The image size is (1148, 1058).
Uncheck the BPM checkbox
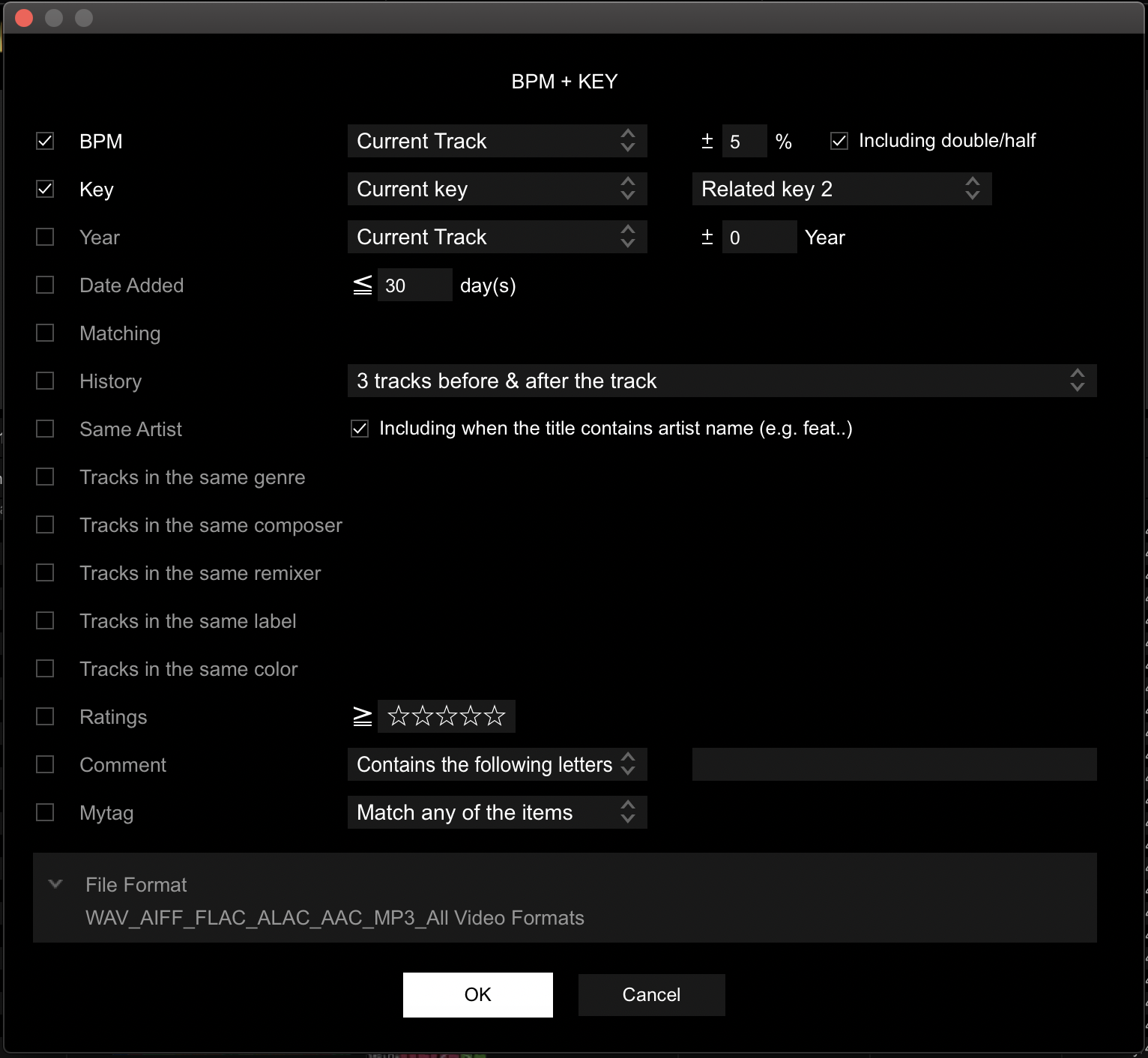click(x=45, y=141)
